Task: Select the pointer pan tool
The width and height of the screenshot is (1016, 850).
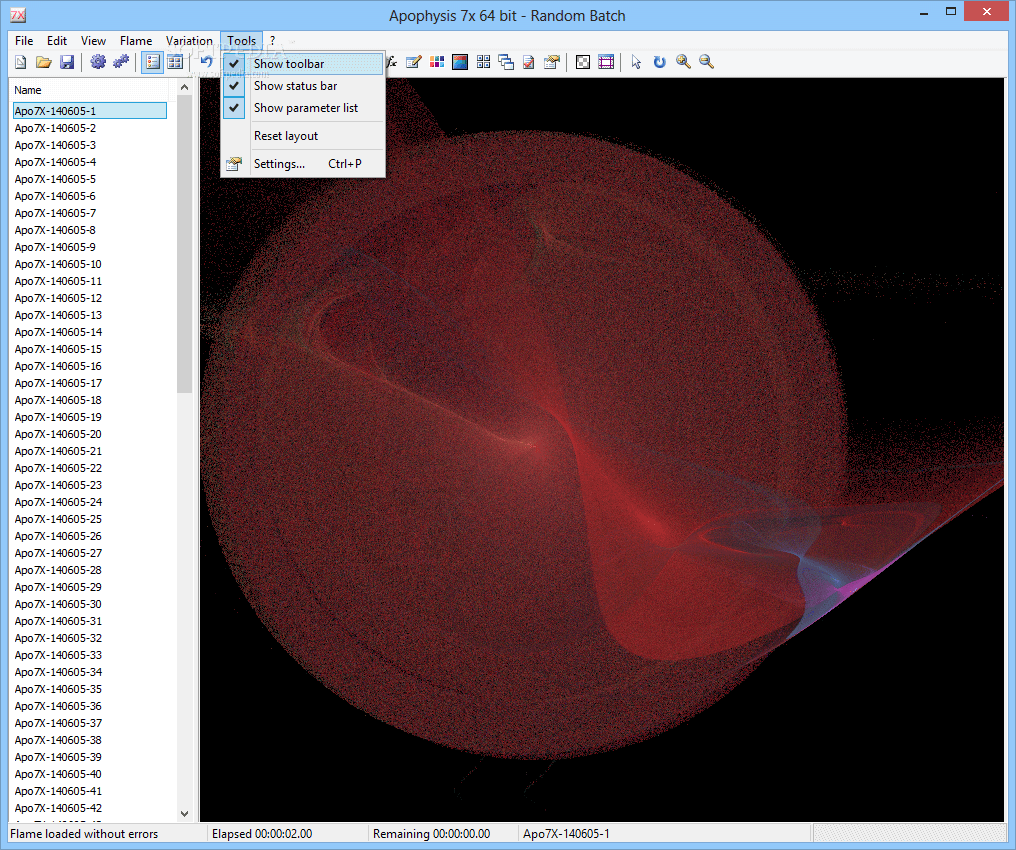Action: click(636, 62)
